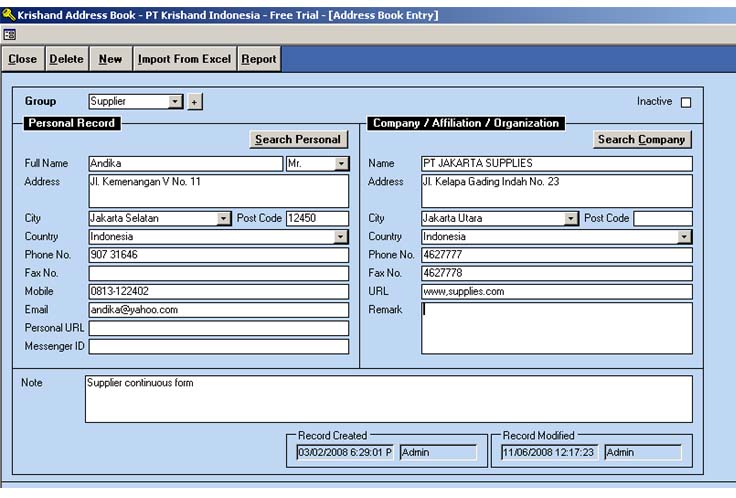Click Record Modified Admin field
Screen dimensions: 736x498
tap(643, 452)
